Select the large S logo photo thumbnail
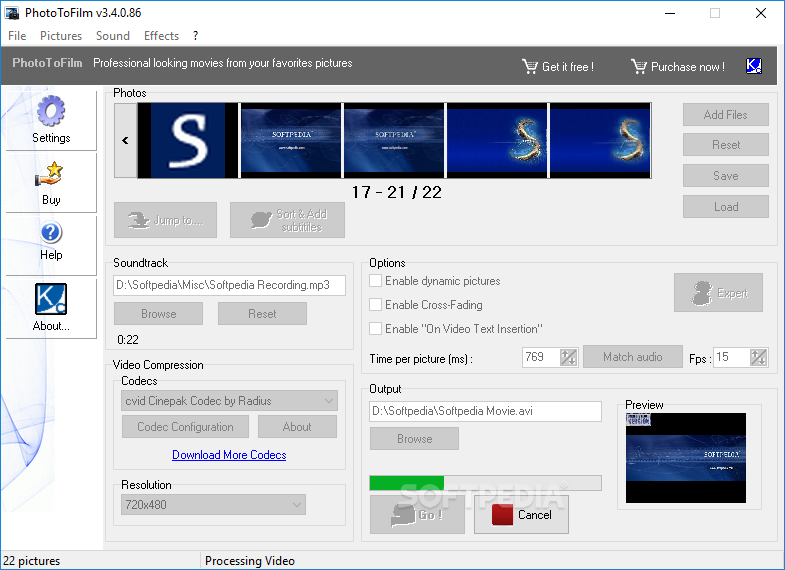This screenshot has height=570, width=785. (x=188, y=141)
